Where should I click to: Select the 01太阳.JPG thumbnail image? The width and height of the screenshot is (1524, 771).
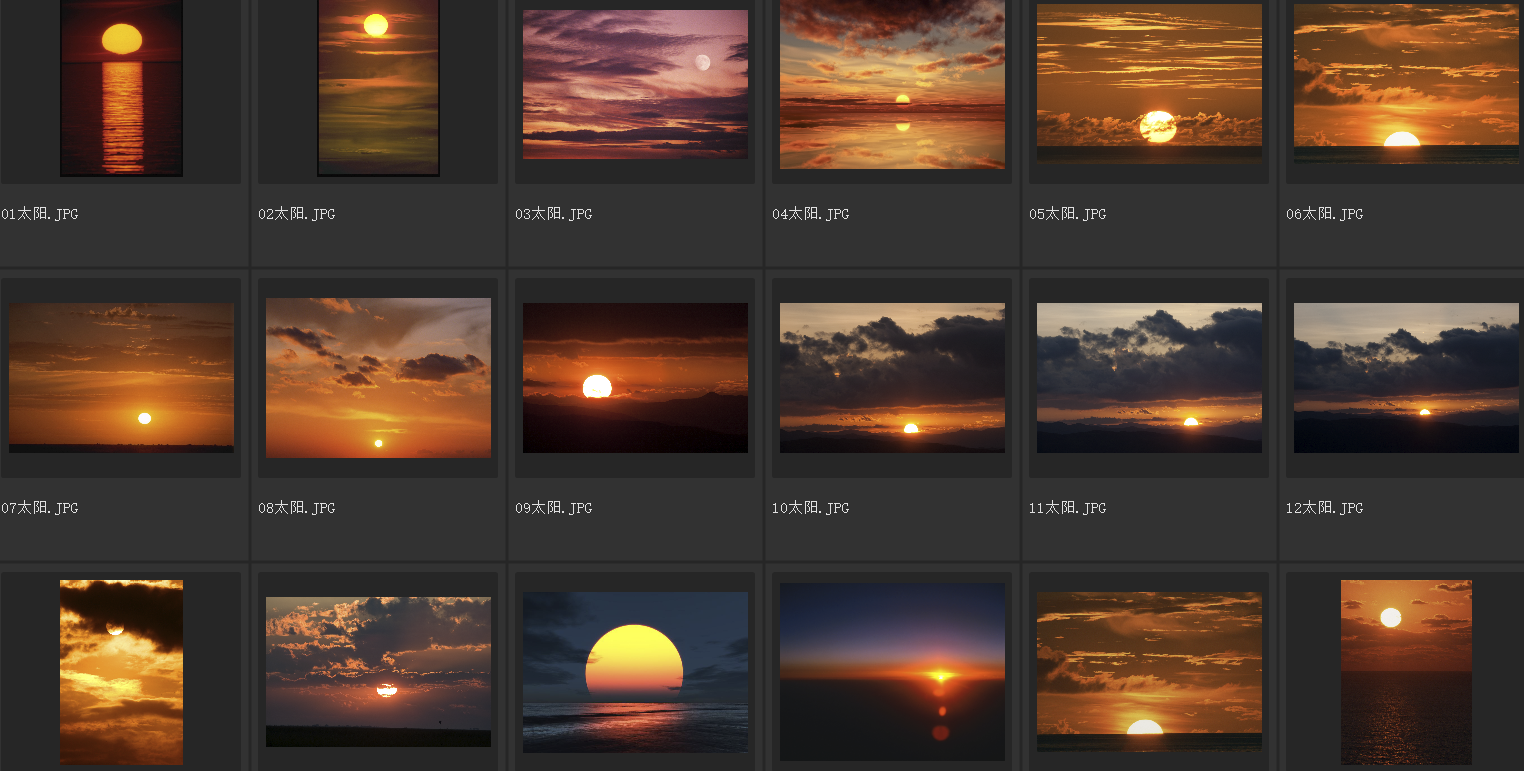[121, 88]
